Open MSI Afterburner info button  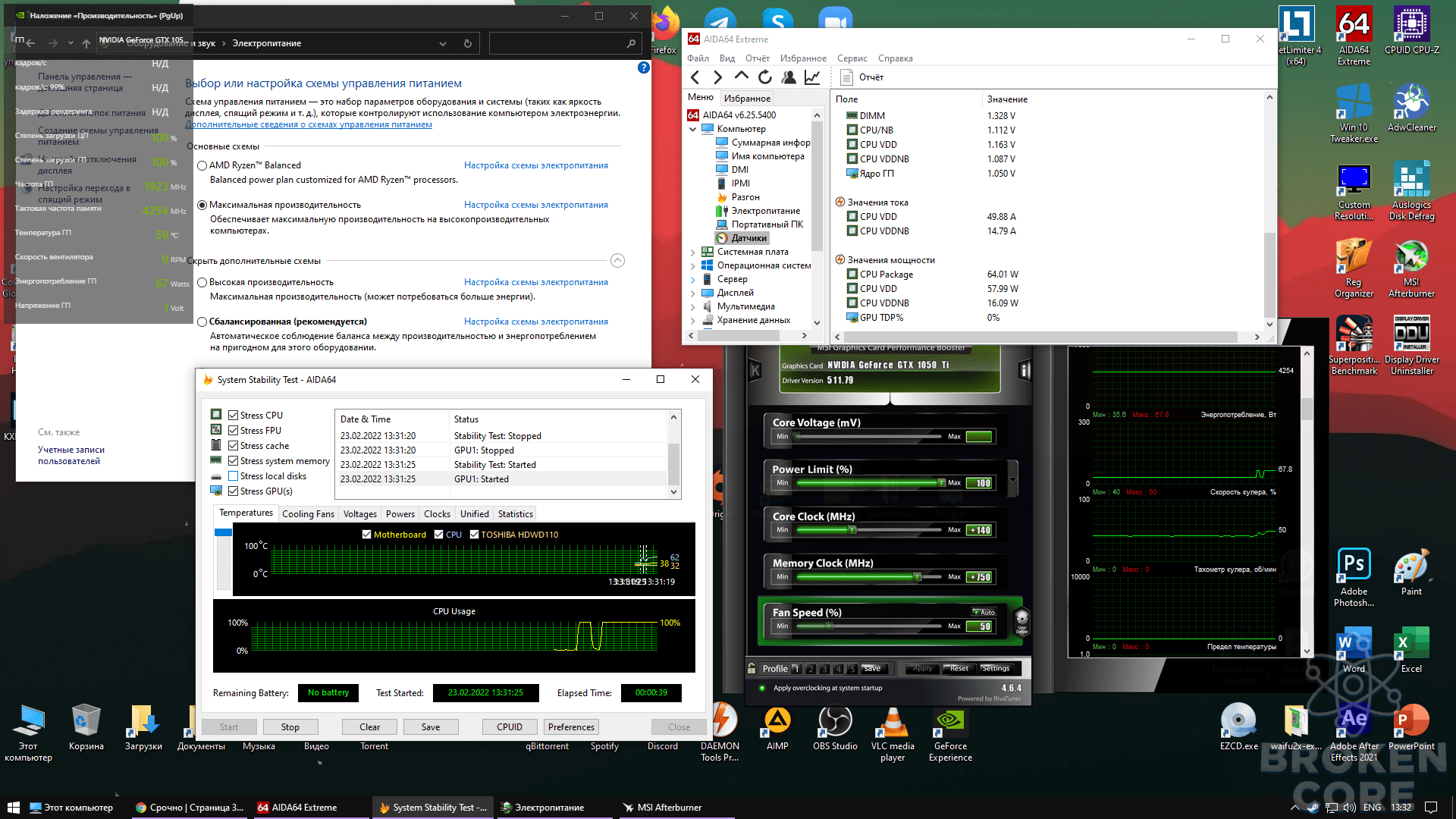(x=1025, y=370)
